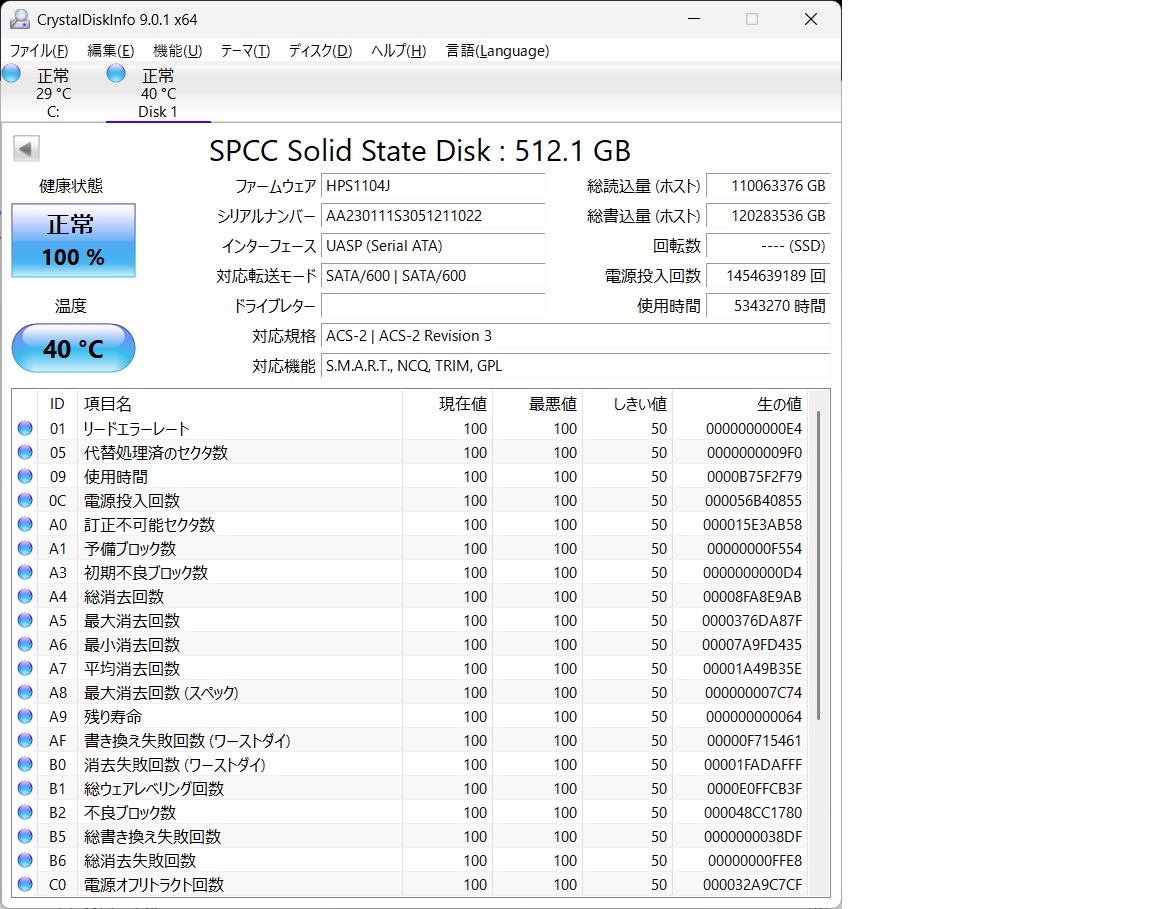Expand the ディスク(D) menu
Screen dimensions: 1152x909
coord(320,51)
